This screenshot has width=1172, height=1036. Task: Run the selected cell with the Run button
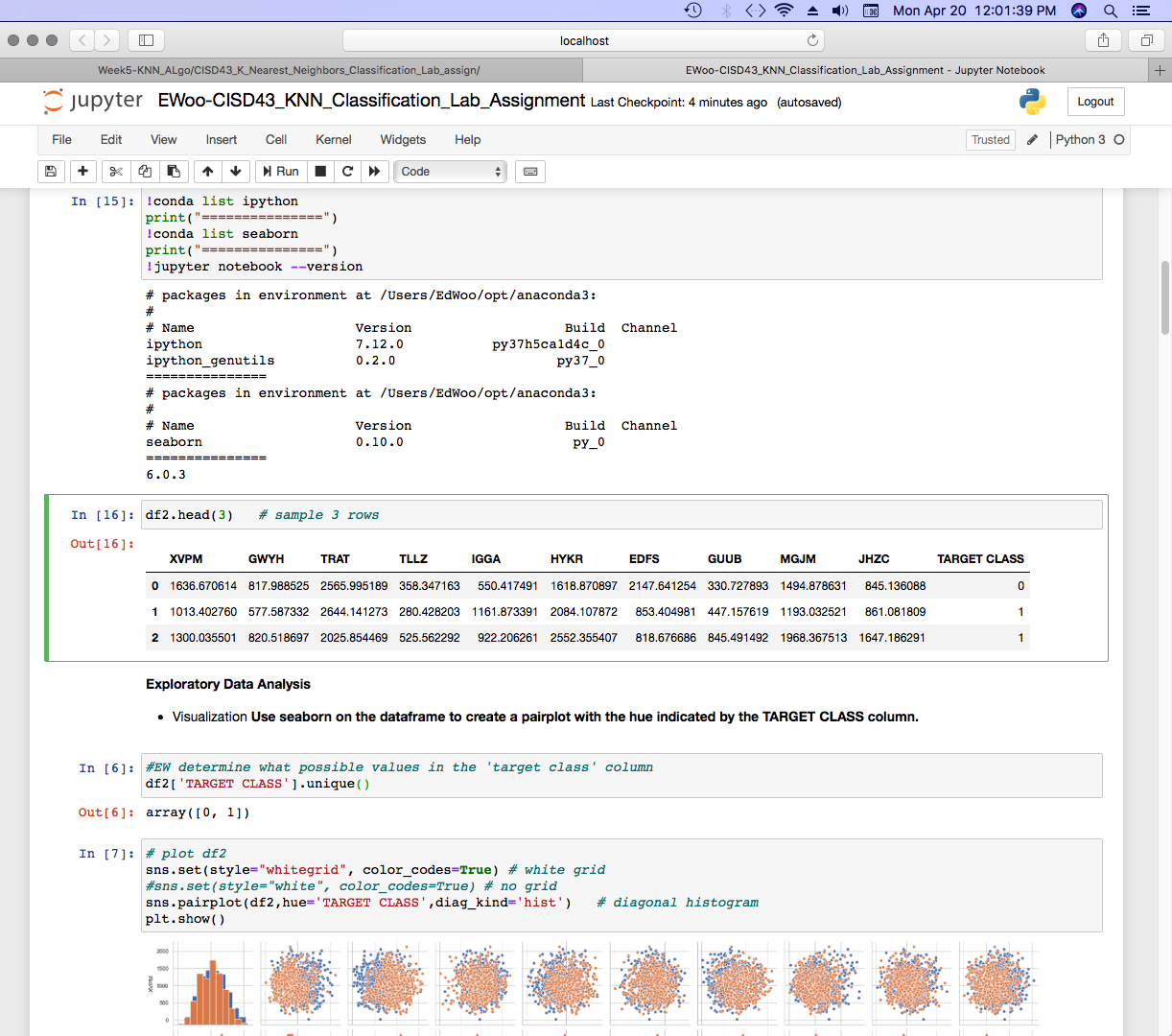point(279,171)
